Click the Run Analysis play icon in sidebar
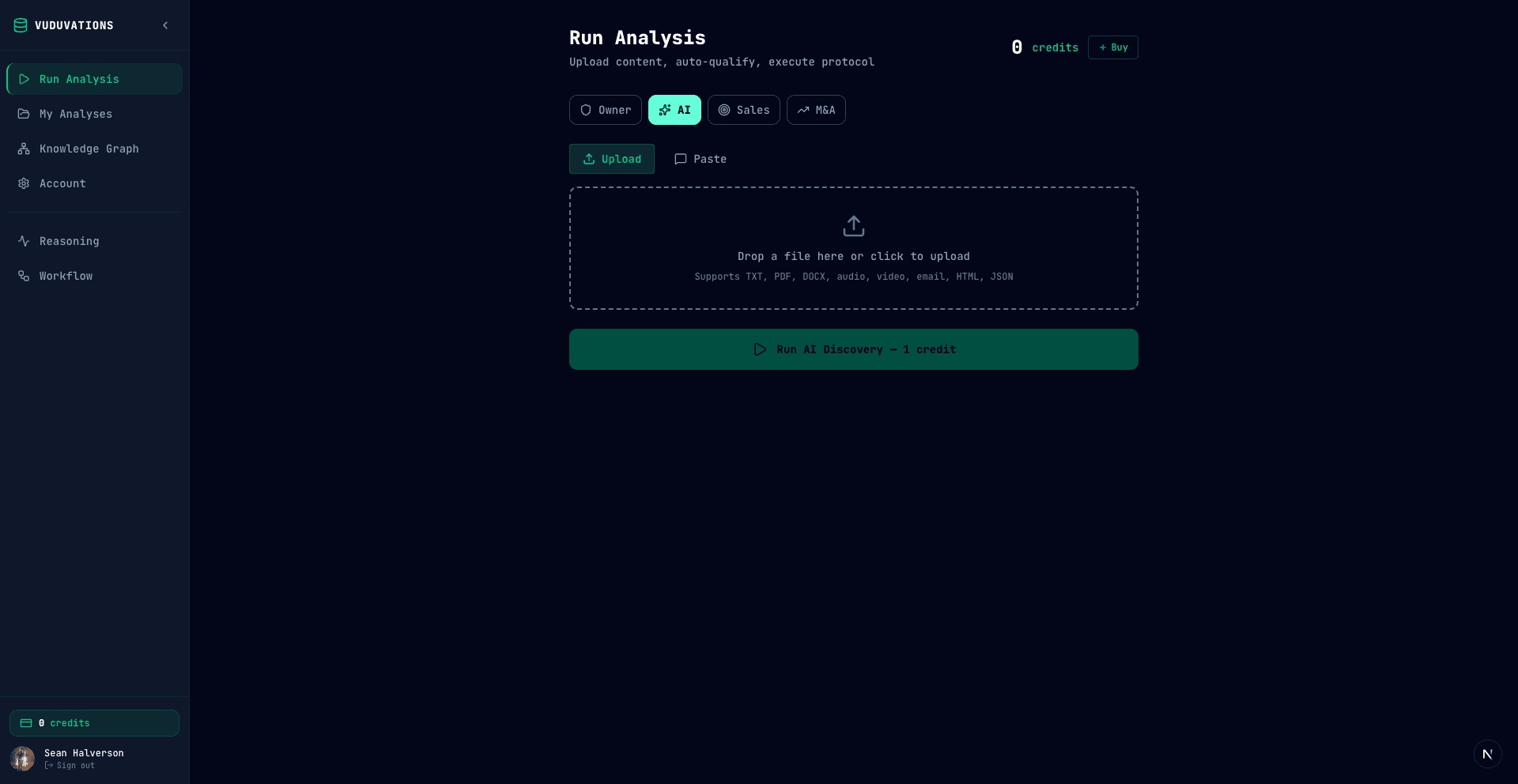The image size is (1518, 784). point(24,79)
